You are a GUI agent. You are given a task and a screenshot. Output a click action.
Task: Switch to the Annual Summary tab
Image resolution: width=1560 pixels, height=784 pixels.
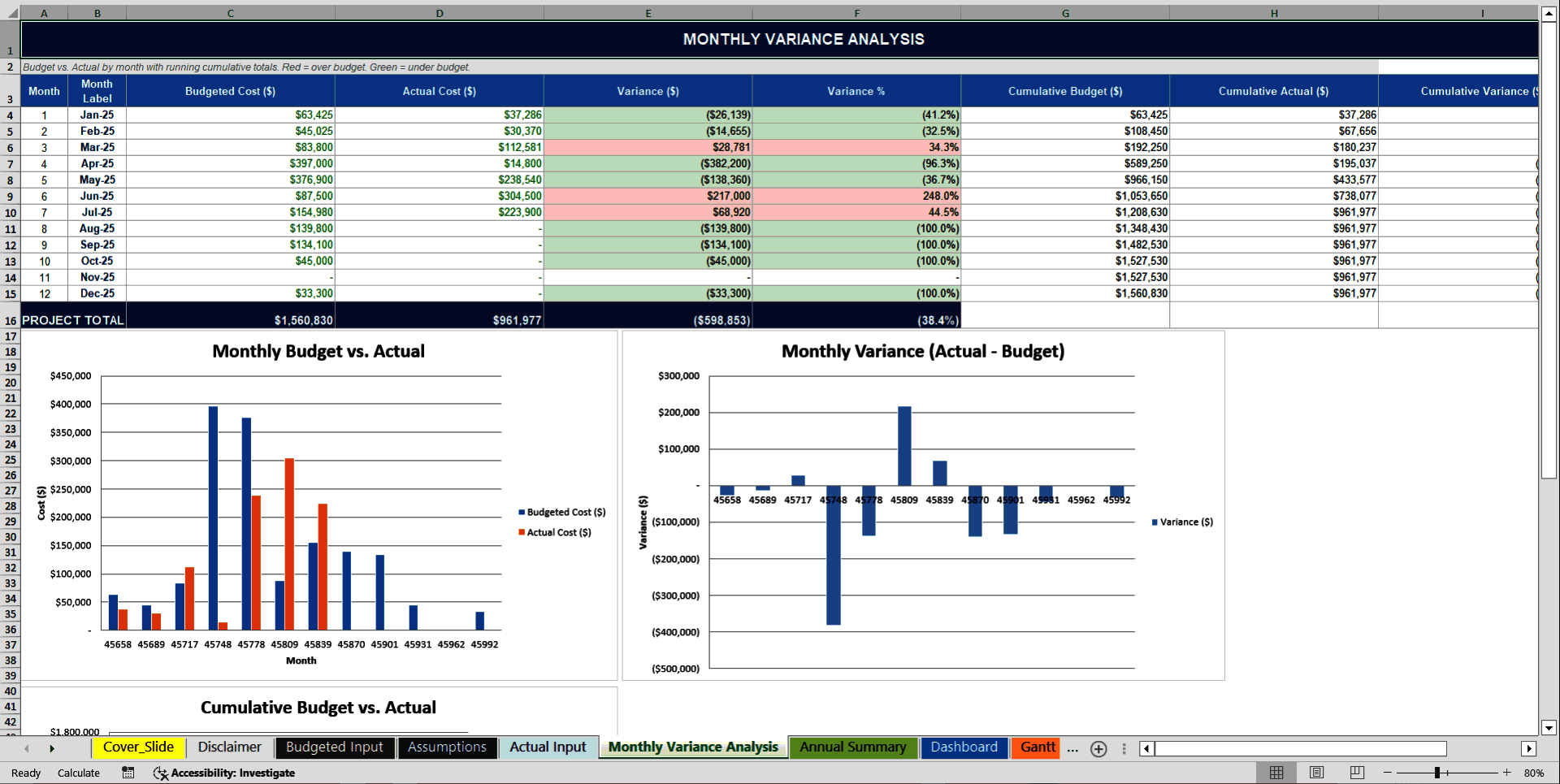pos(853,747)
